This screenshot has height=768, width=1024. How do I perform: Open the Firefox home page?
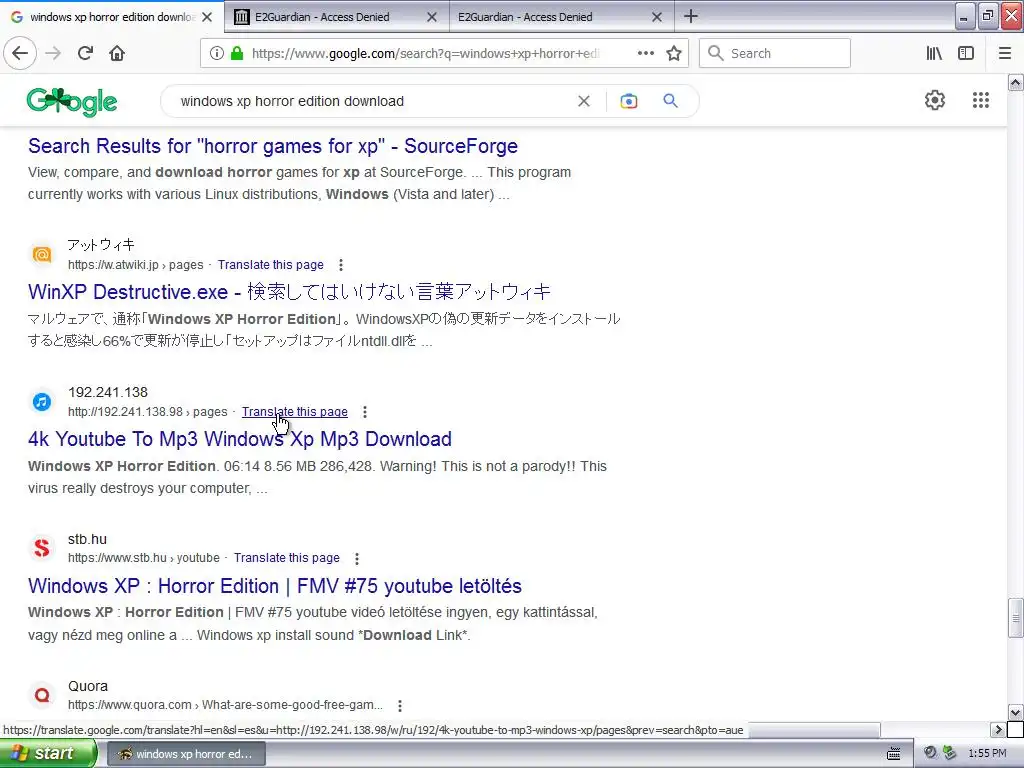click(x=117, y=53)
